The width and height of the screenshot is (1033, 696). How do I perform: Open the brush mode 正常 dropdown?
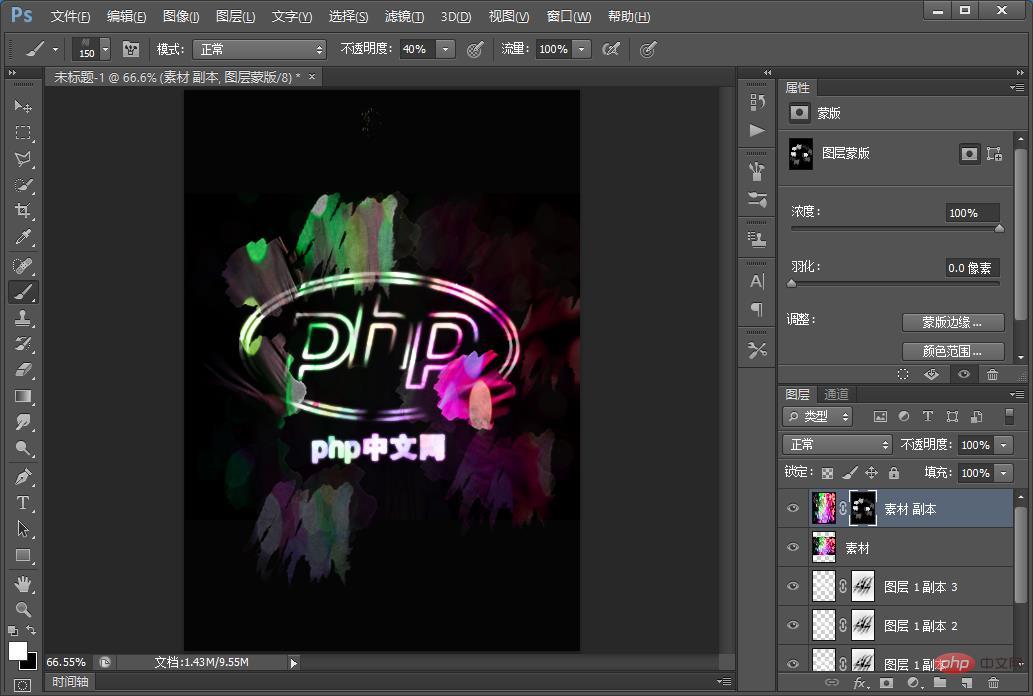pyautogui.click(x=260, y=49)
